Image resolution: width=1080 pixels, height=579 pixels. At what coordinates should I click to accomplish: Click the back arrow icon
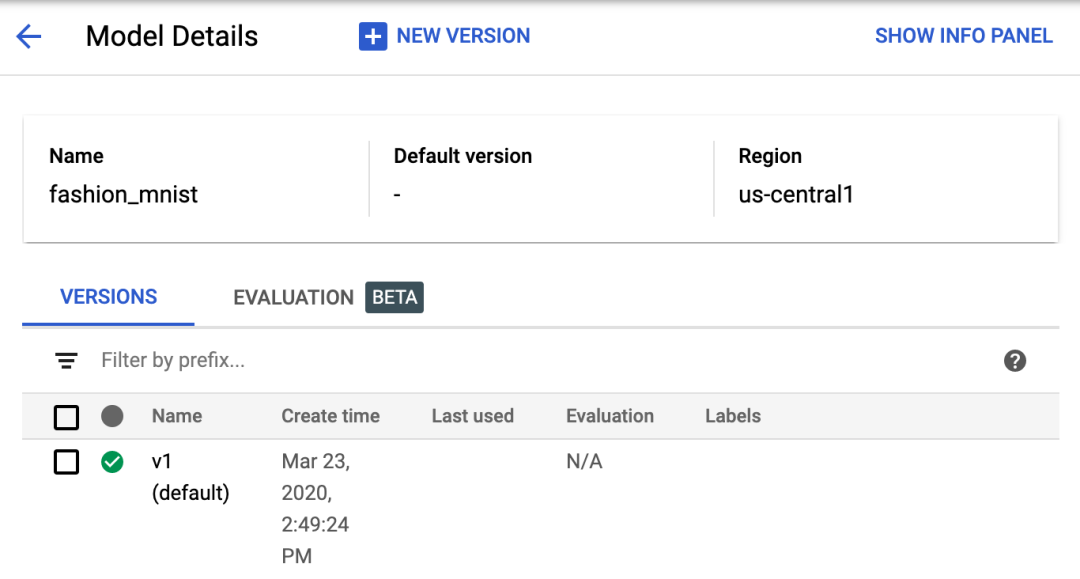[29, 37]
